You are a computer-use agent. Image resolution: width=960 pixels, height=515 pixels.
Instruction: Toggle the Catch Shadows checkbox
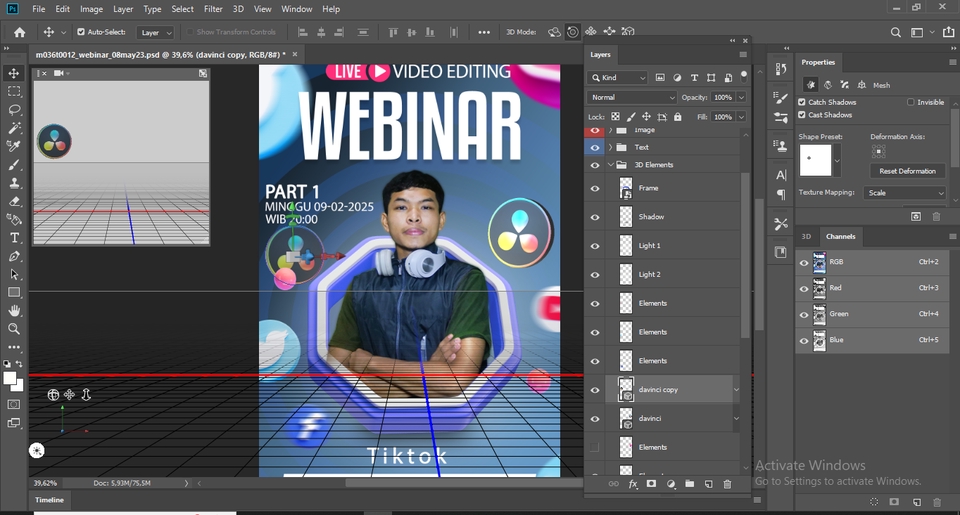click(802, 102)
